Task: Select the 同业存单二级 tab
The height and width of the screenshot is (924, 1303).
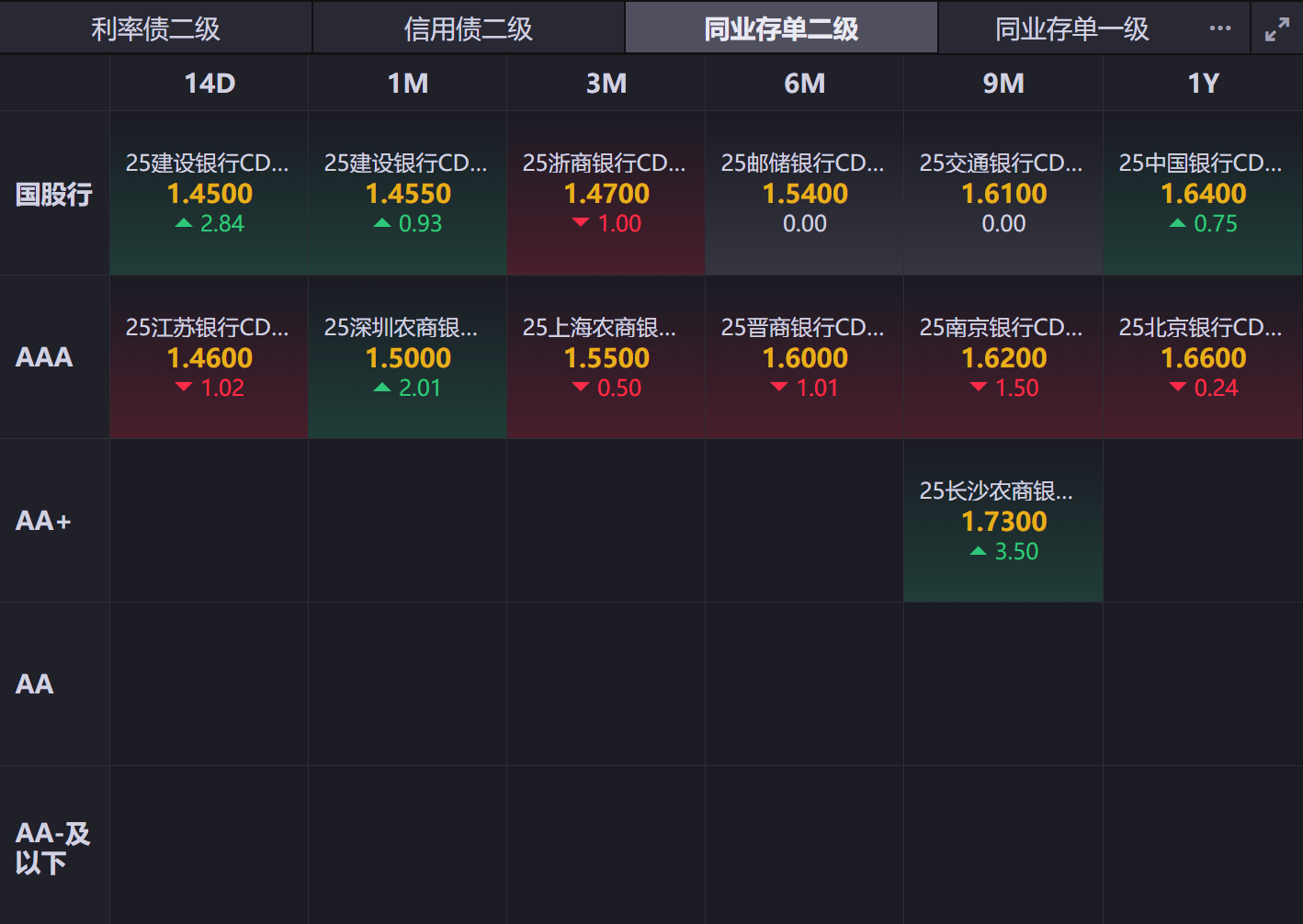Action: [x=781, y=28]
